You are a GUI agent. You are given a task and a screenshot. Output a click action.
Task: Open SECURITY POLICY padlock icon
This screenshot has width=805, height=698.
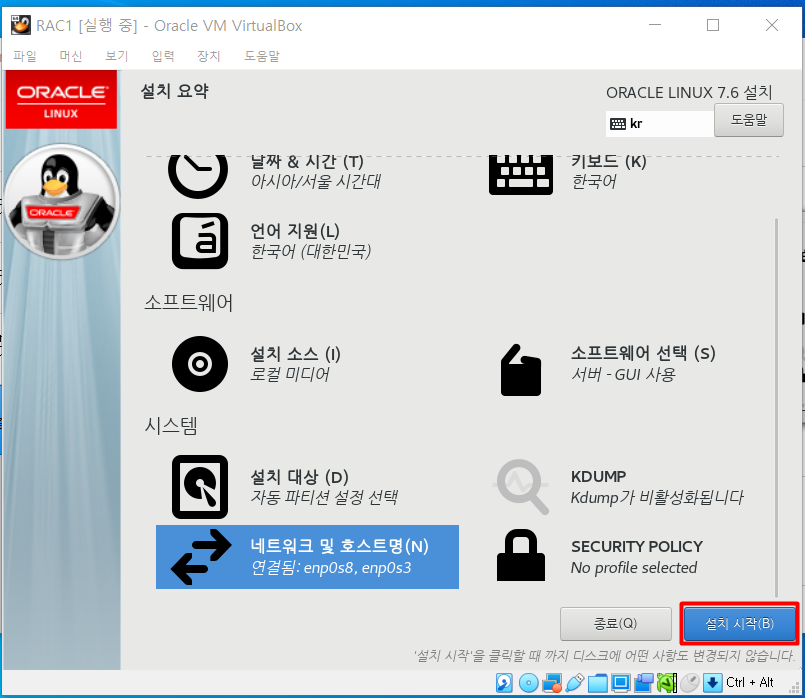coord(521,555)
